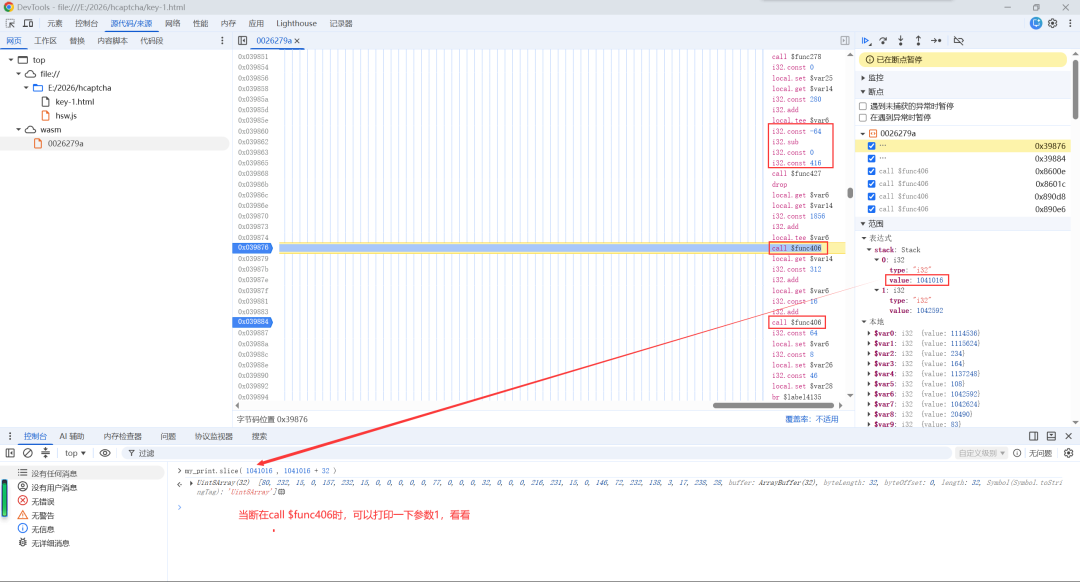Image resolution: width=1080 pixels, height=582 pixels.
Task: Activate the inspect element picker icon
Action: coord(10,23)
